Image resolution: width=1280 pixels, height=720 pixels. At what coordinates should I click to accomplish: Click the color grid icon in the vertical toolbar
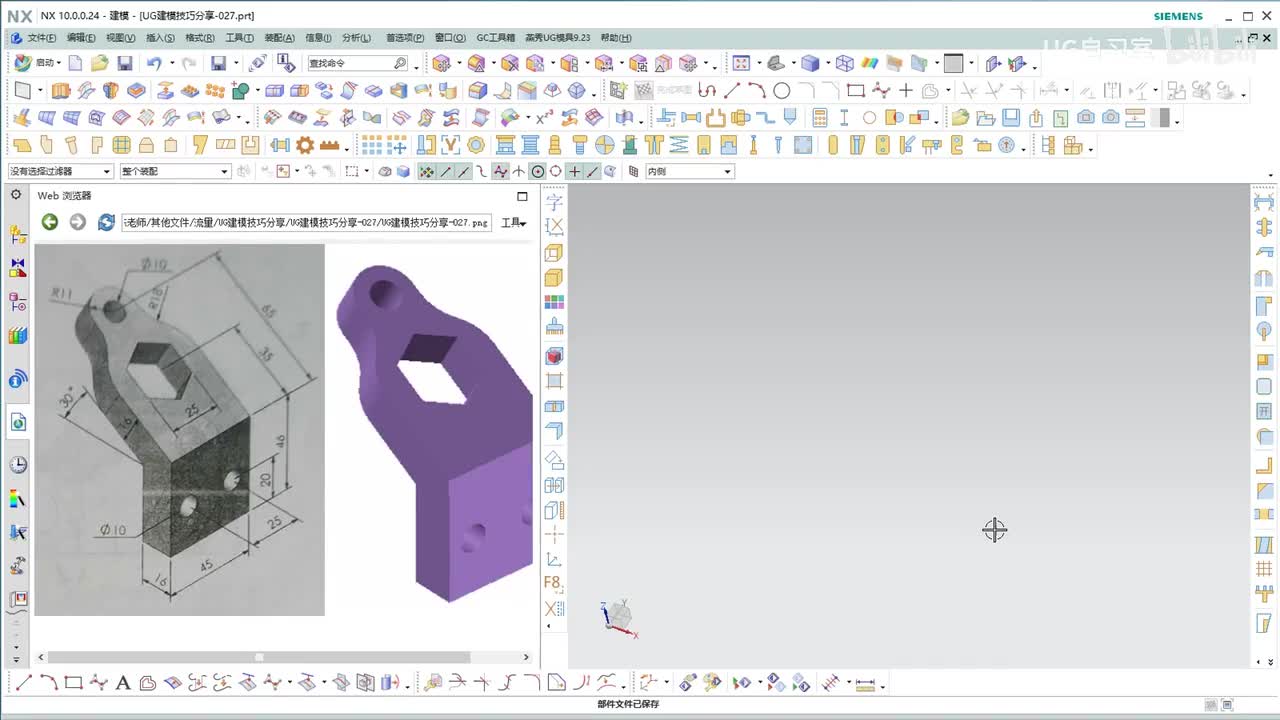tap(554, 302)
